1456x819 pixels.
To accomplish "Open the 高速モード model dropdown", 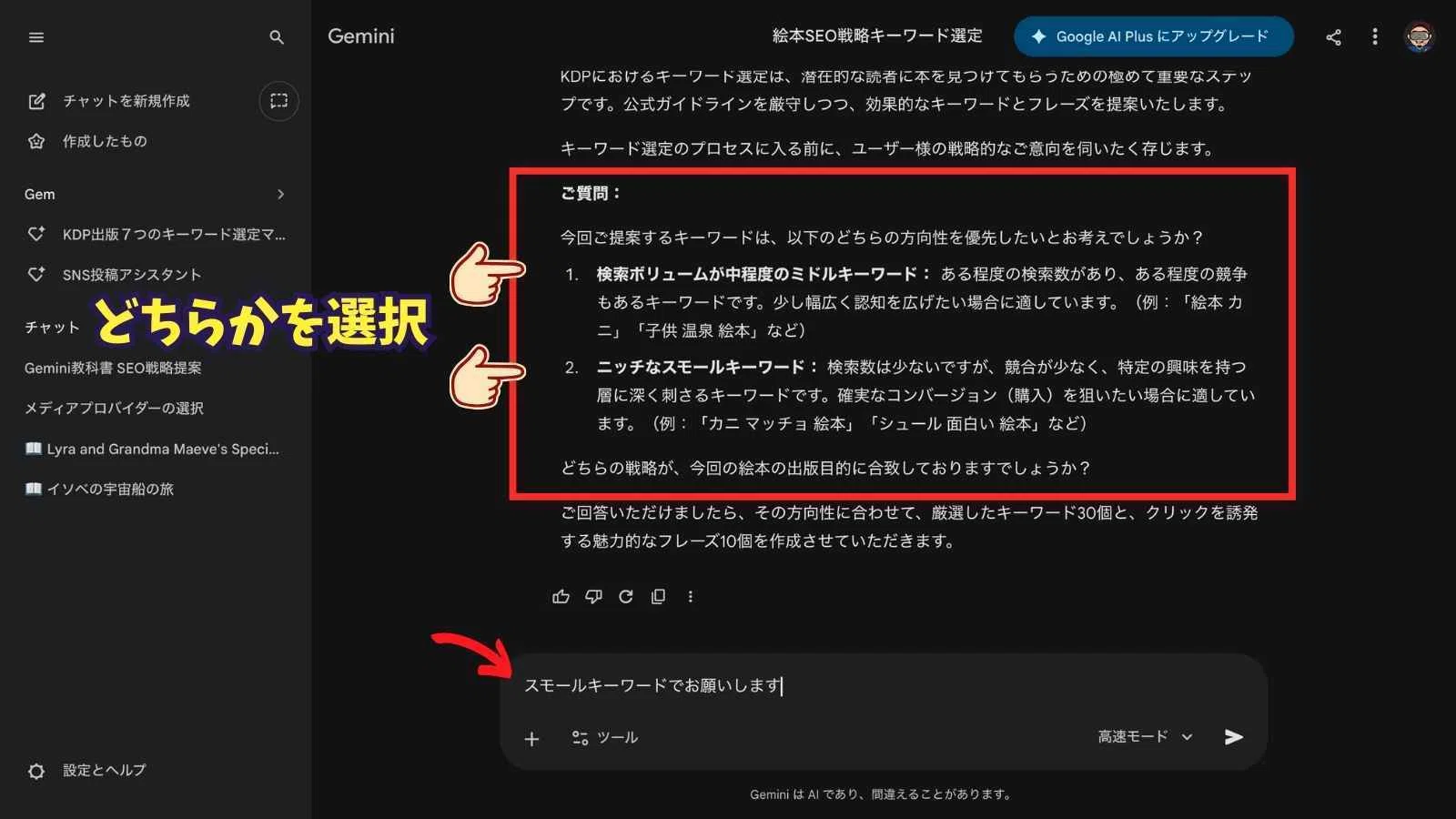I will tap(1145, 737).
